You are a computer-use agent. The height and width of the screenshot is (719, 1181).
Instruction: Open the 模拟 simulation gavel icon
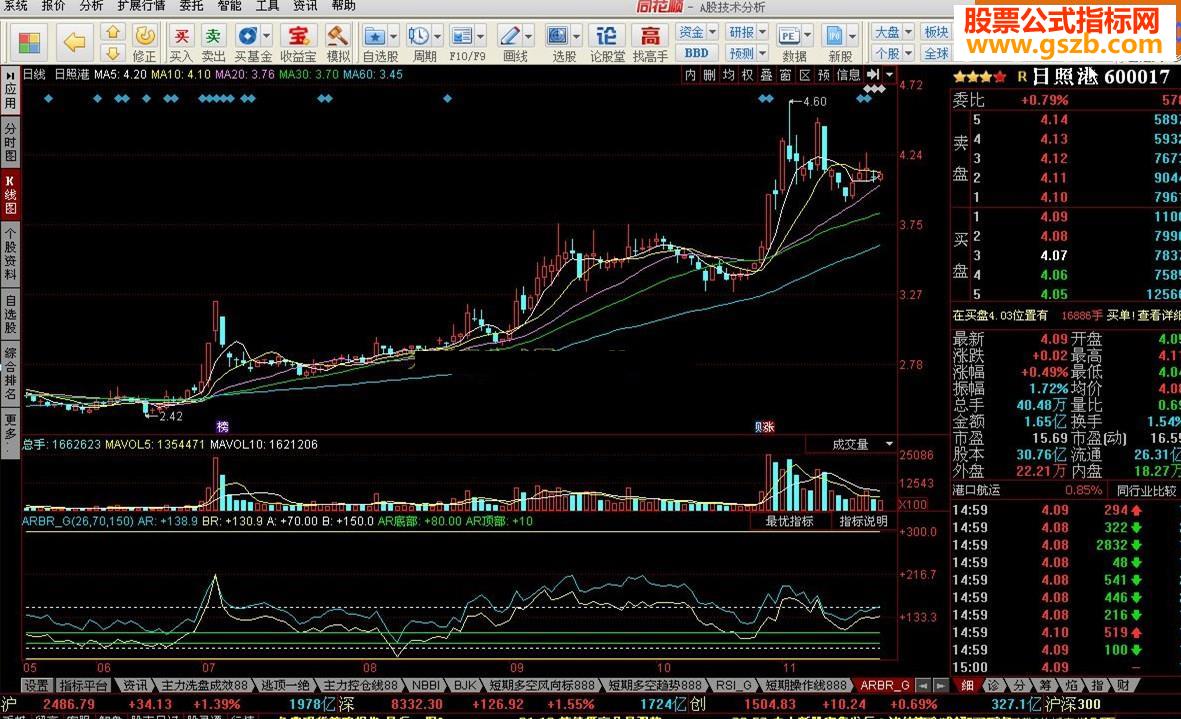(338, 43)
